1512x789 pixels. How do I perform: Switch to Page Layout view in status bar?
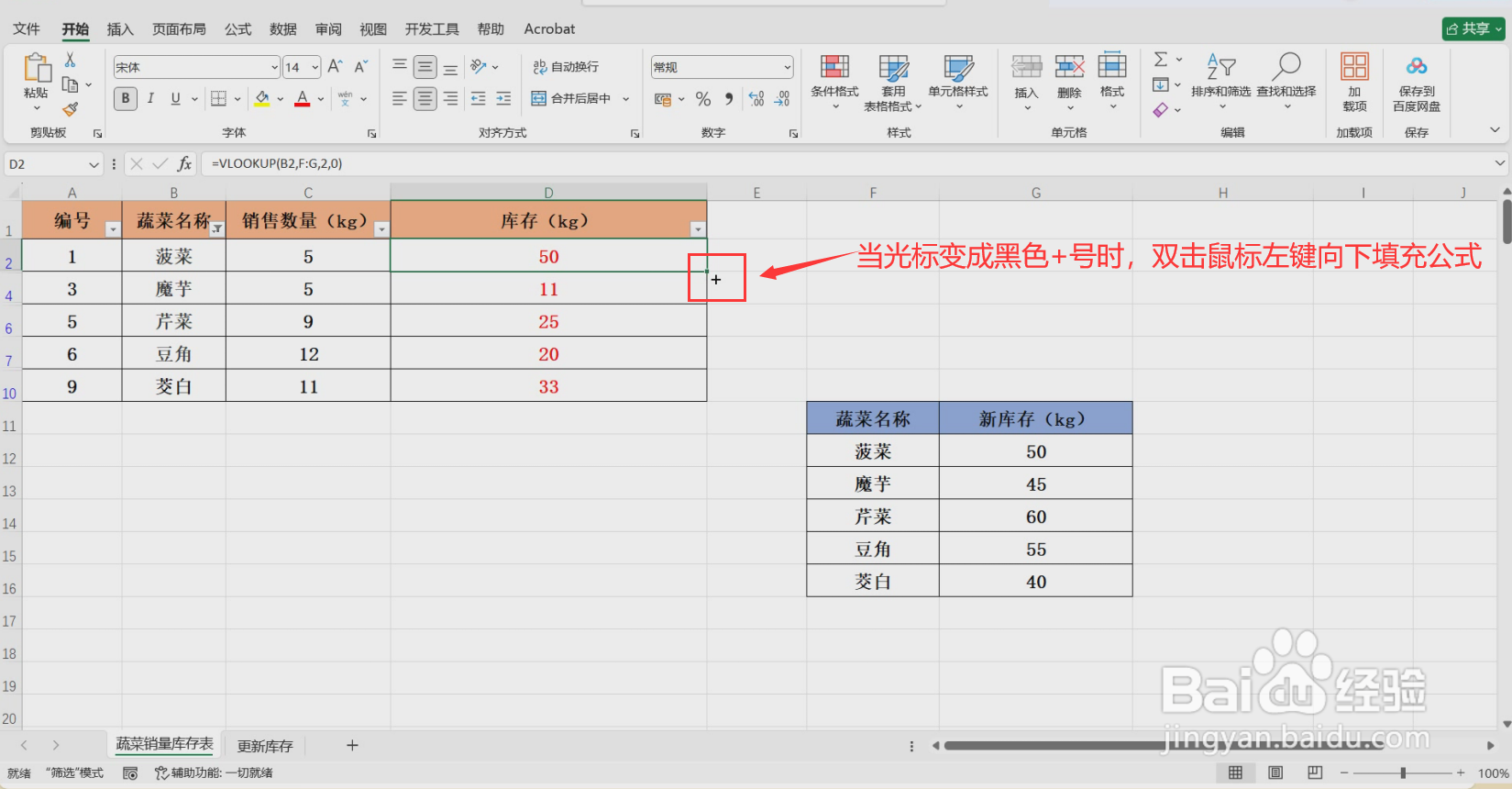pos(1275,772)
